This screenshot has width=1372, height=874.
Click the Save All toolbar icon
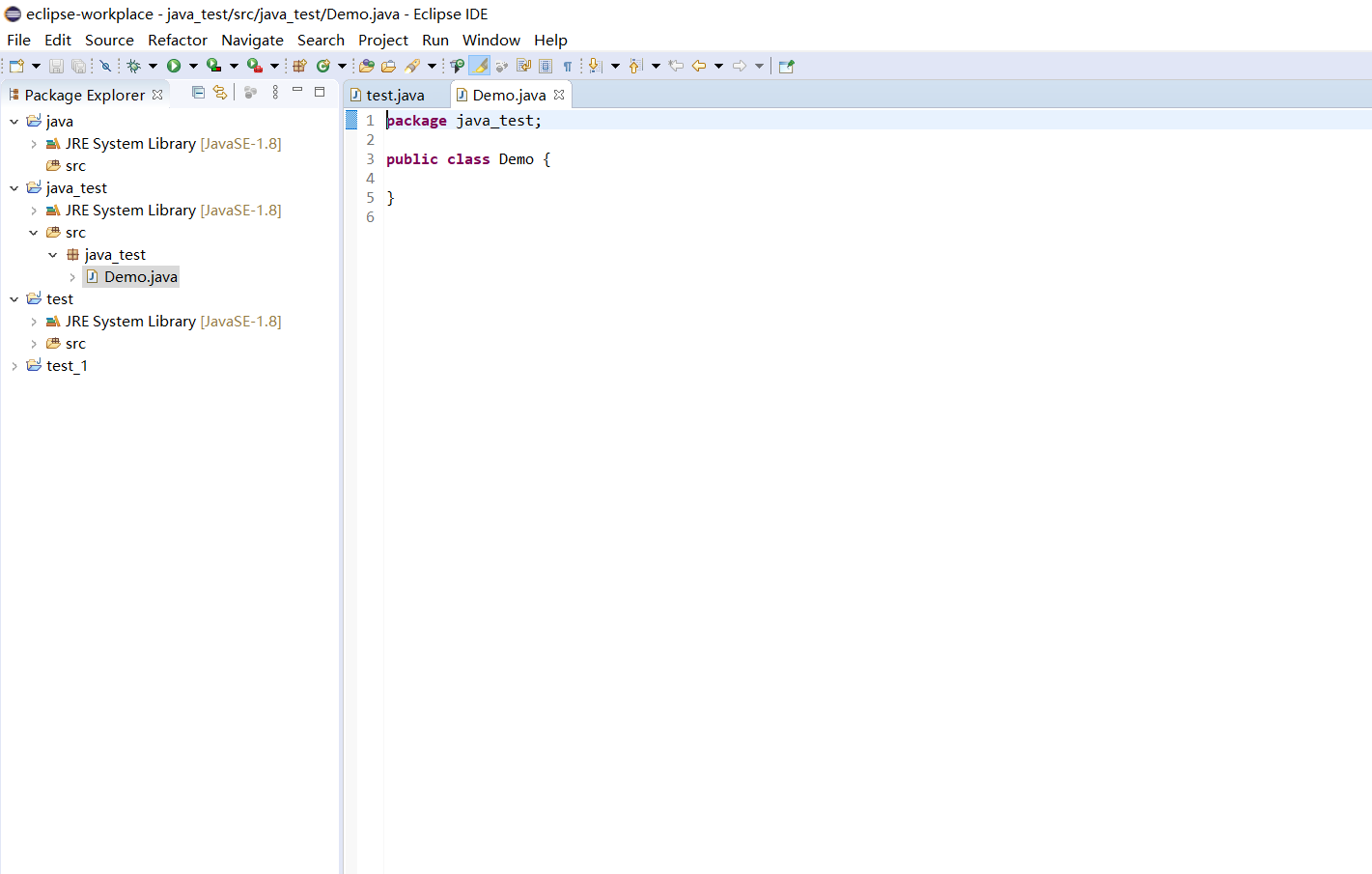[78, 66]
